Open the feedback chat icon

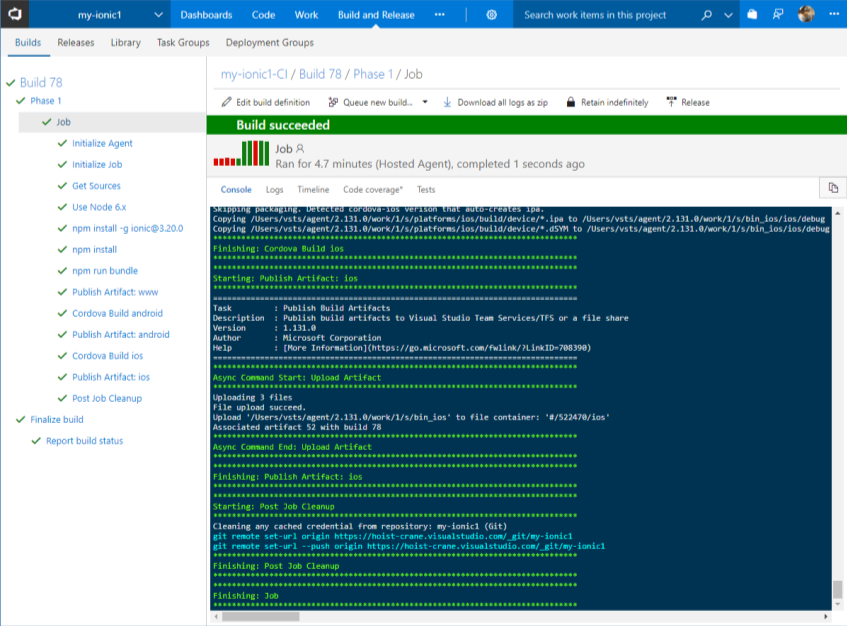point(778,15)
